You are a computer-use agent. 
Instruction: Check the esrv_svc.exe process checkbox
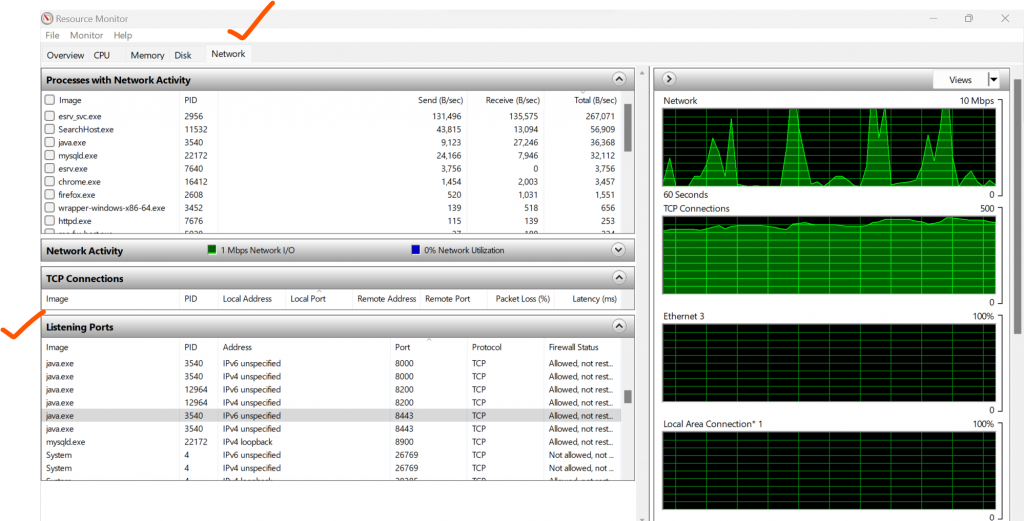tap(50, 116)
